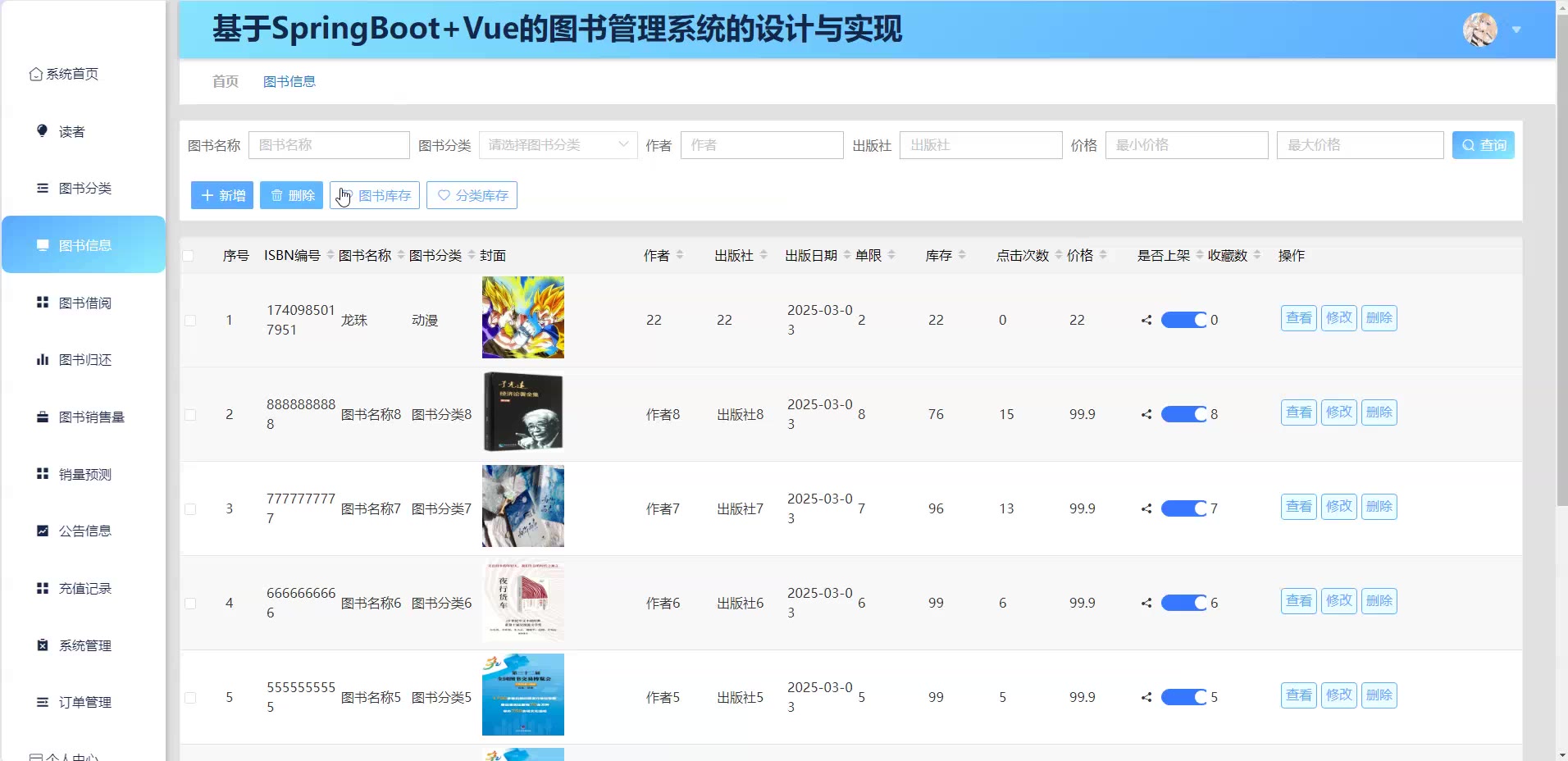Click the share icon in 图书名称5 row

point(1146,697)
